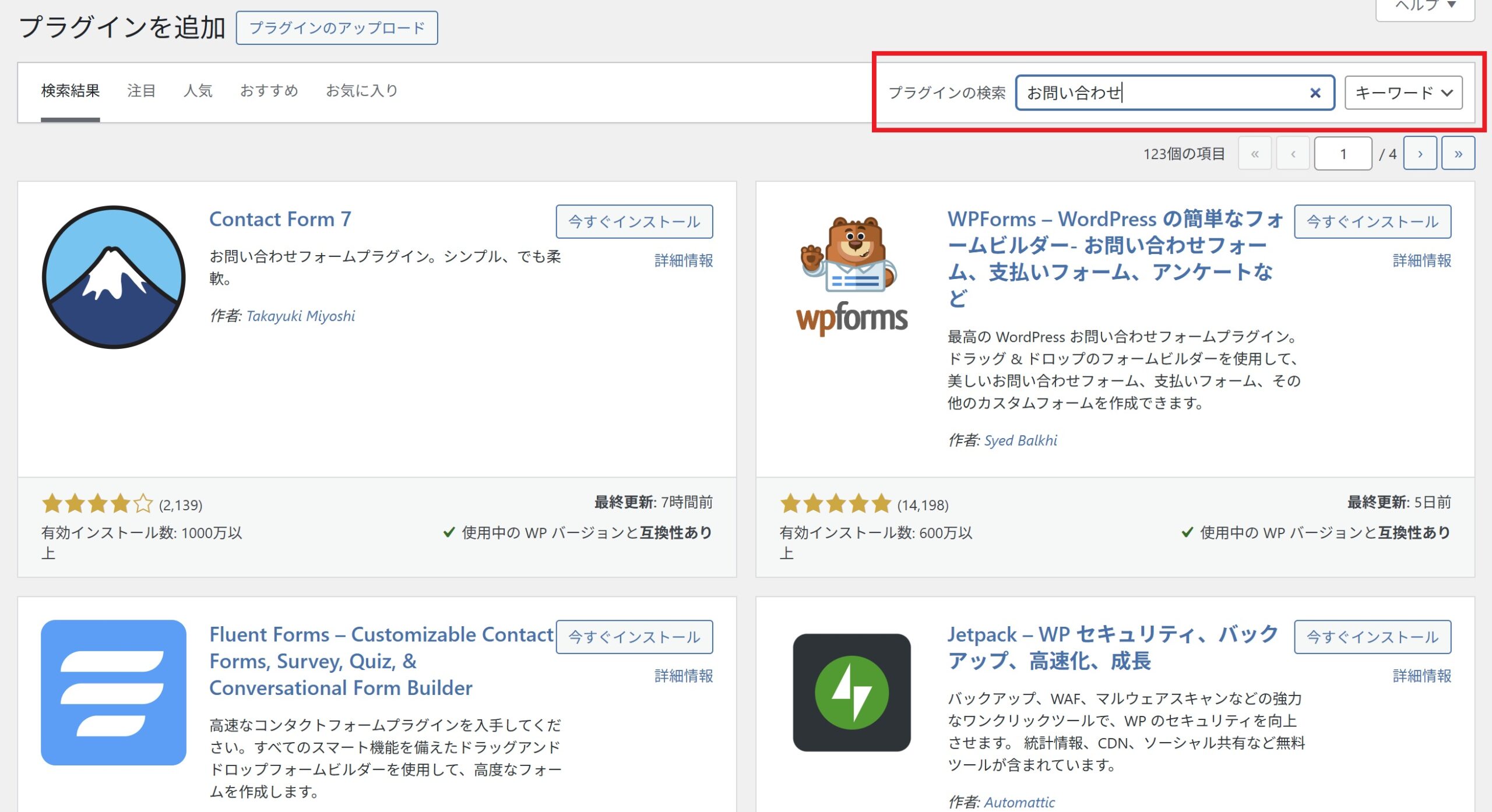Select the 注目 tab
The image size is (1492, 812).
coord(142,91)
